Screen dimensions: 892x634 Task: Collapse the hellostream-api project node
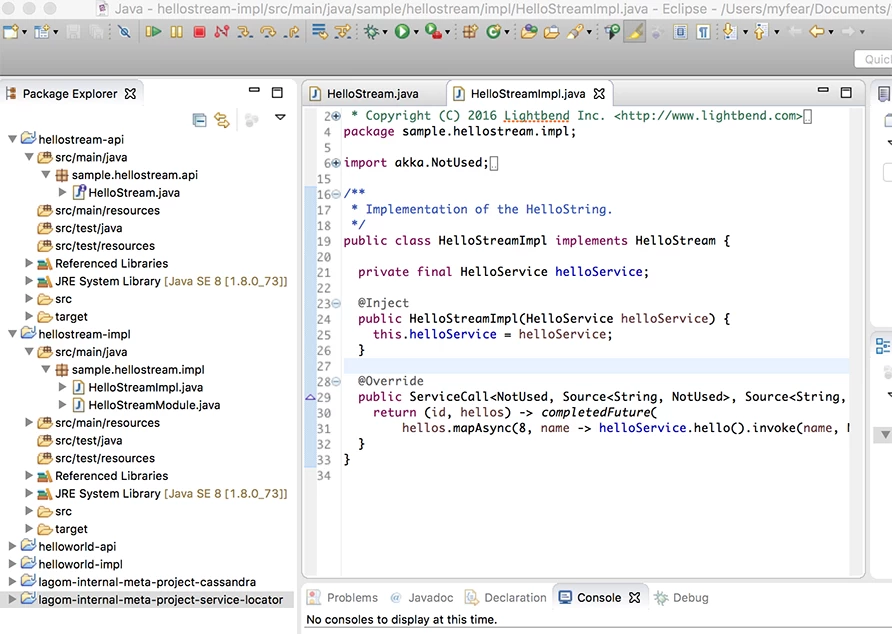pyautogui.click(x=12, y=139)
